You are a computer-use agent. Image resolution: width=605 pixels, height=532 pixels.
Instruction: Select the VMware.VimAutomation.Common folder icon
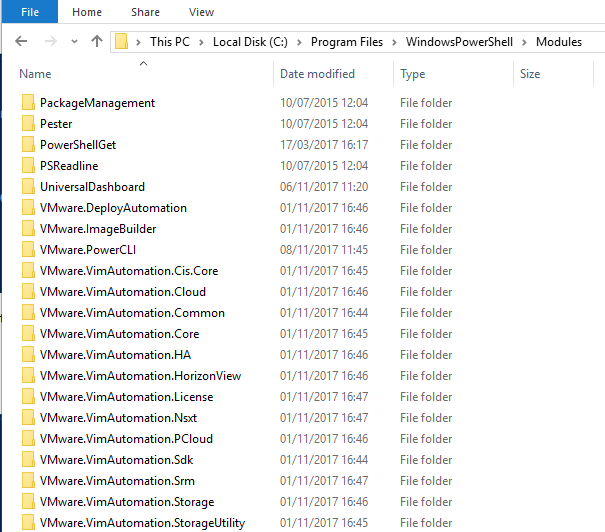tap(28, 312)
